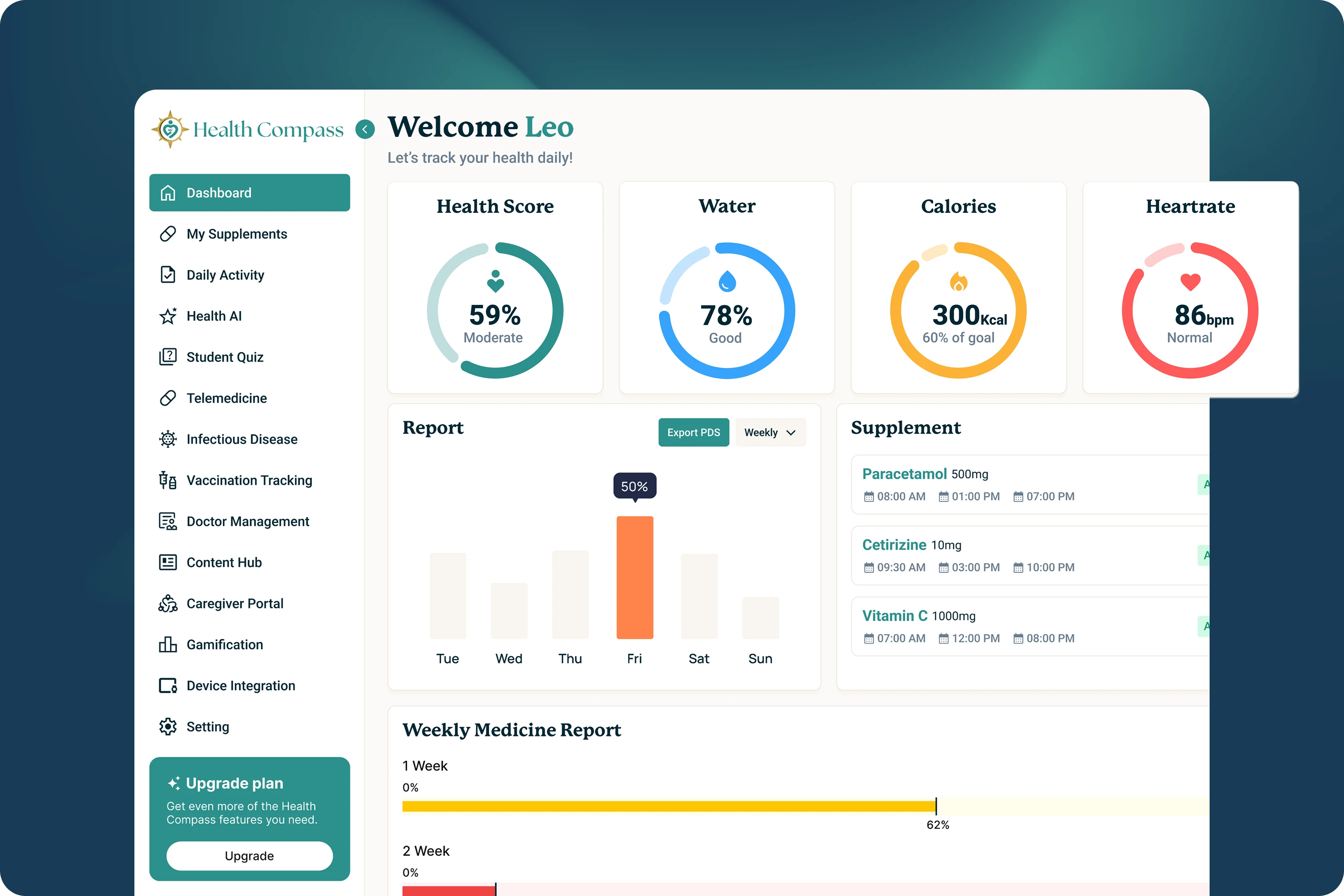Click the 2 Week red progress bar
This screenshot has width=1344, height=896.
coord(449,890)
